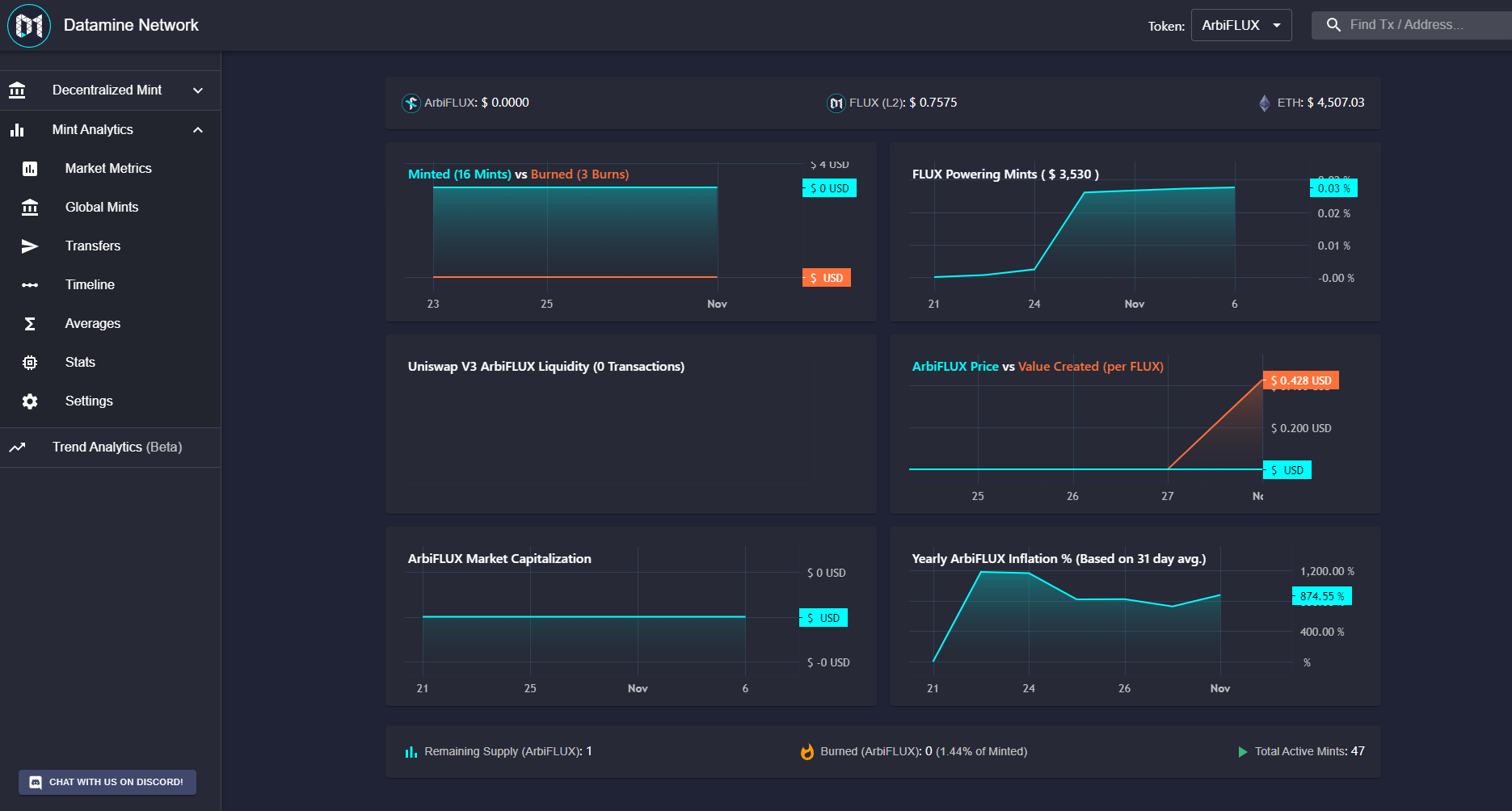The height and width of the screenshot is (811, 1512).
Task: Click FLUX Powering Mints chart title
Action: click(1005, 174)
